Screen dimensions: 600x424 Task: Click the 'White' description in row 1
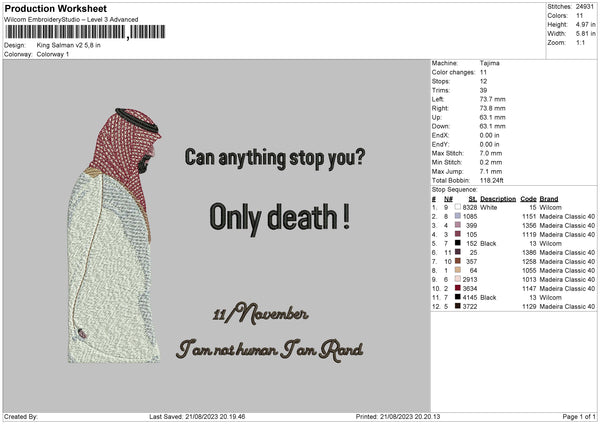(489, 207)
